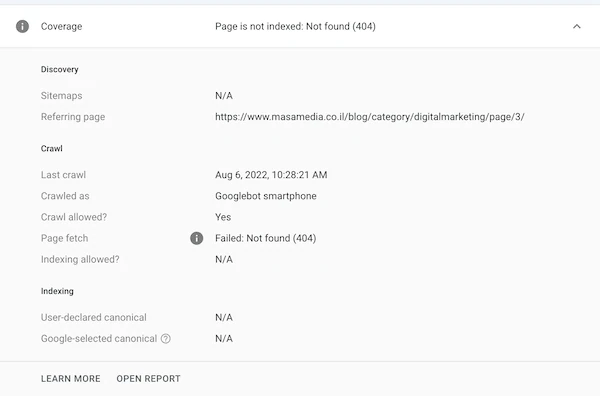Click the Discovery section heading
600x396 pixels.
point(60,69)
